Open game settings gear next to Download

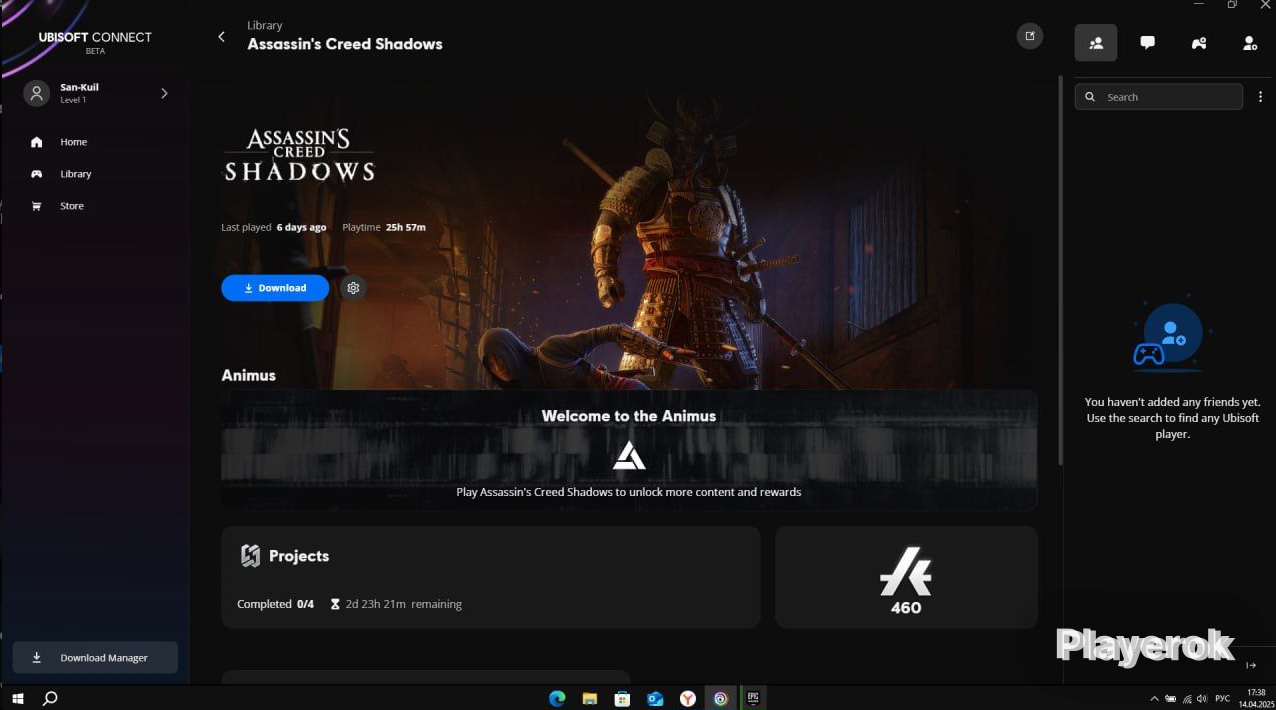tap(353, 288)
